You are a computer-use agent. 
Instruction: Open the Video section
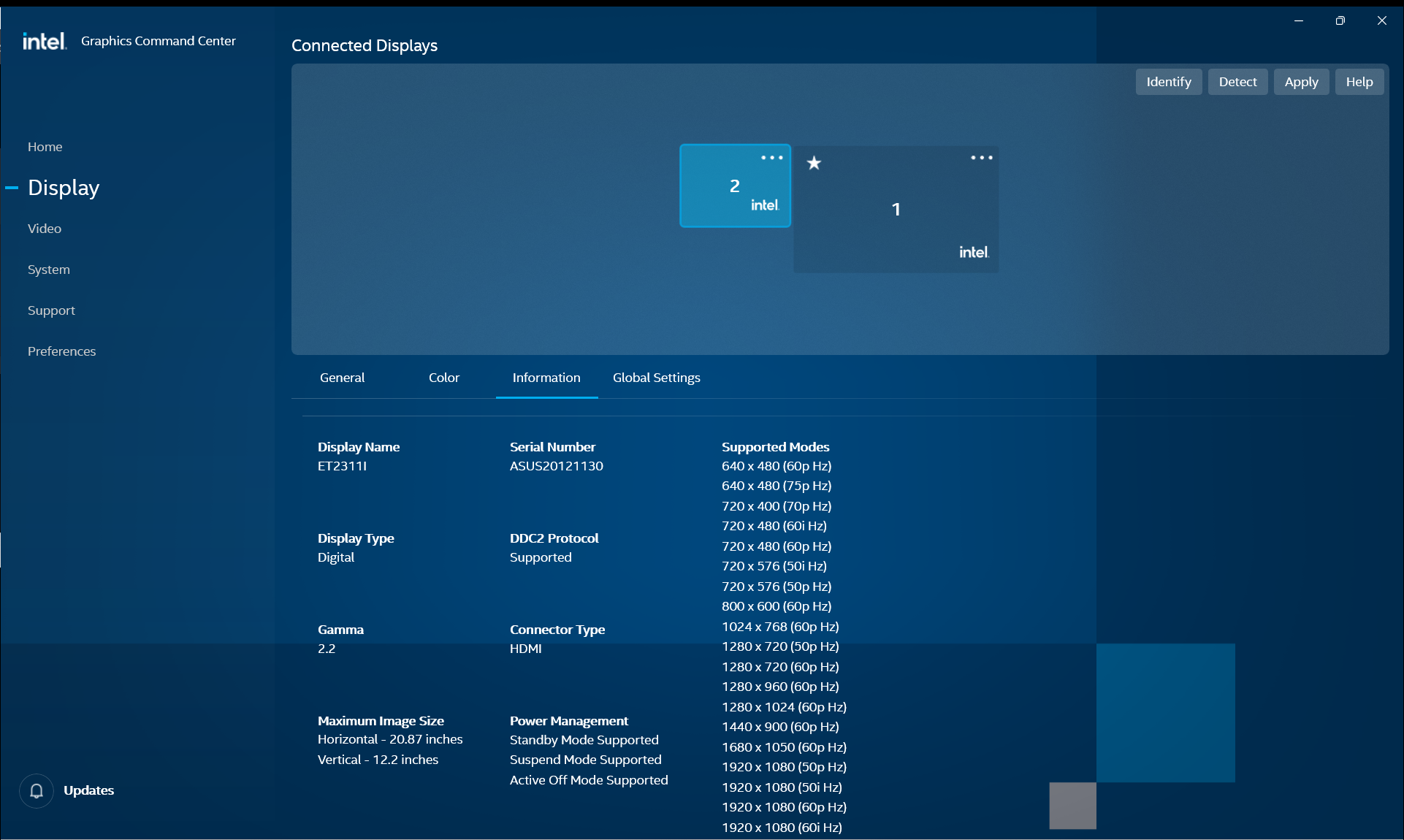pos(45,229)
